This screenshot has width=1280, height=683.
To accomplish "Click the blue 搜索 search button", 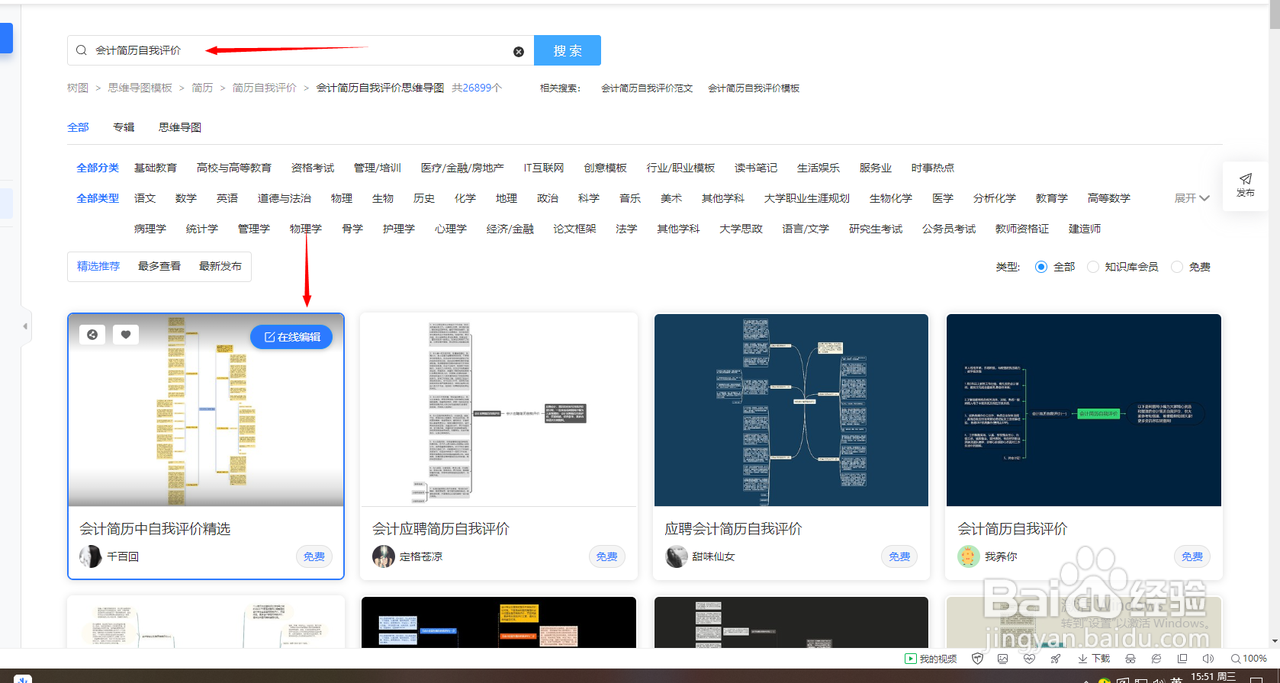I will coord(567,50).
